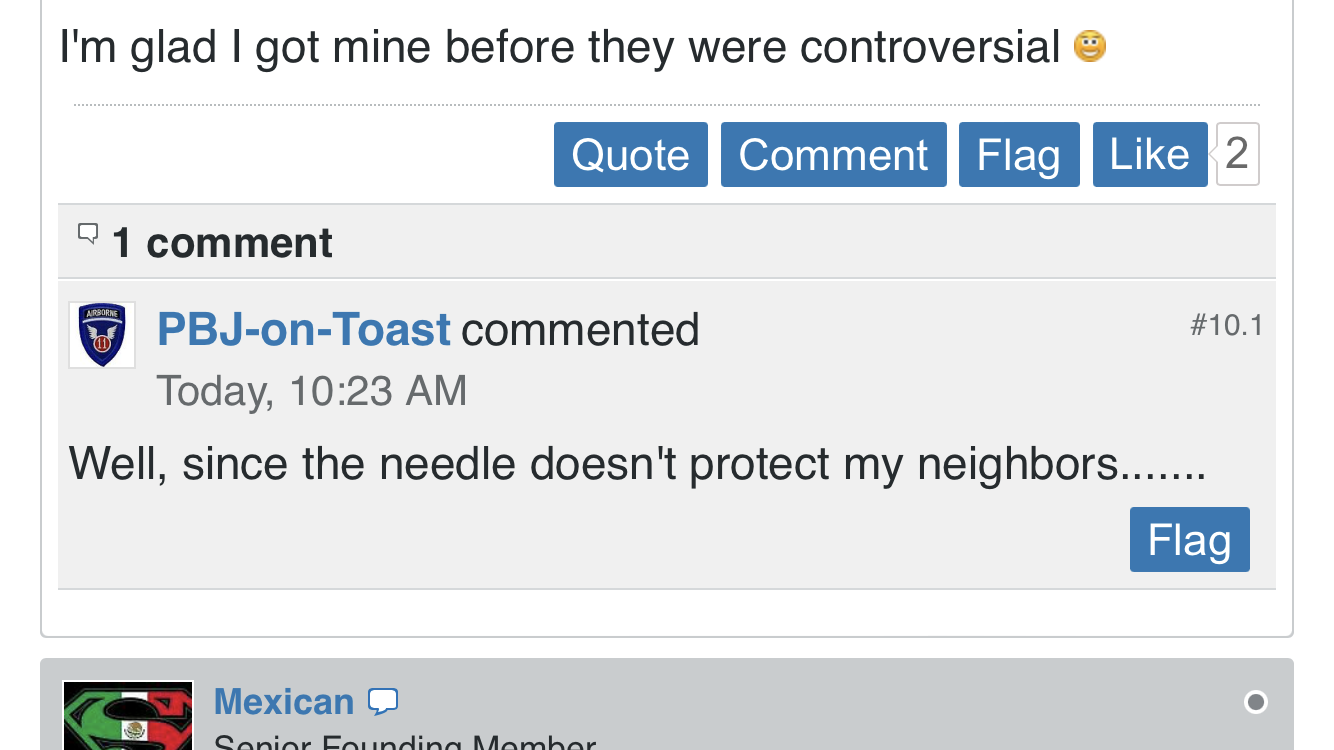Click the comment text about the needle
Viewport: 1334px width, 750px height.
637,464
